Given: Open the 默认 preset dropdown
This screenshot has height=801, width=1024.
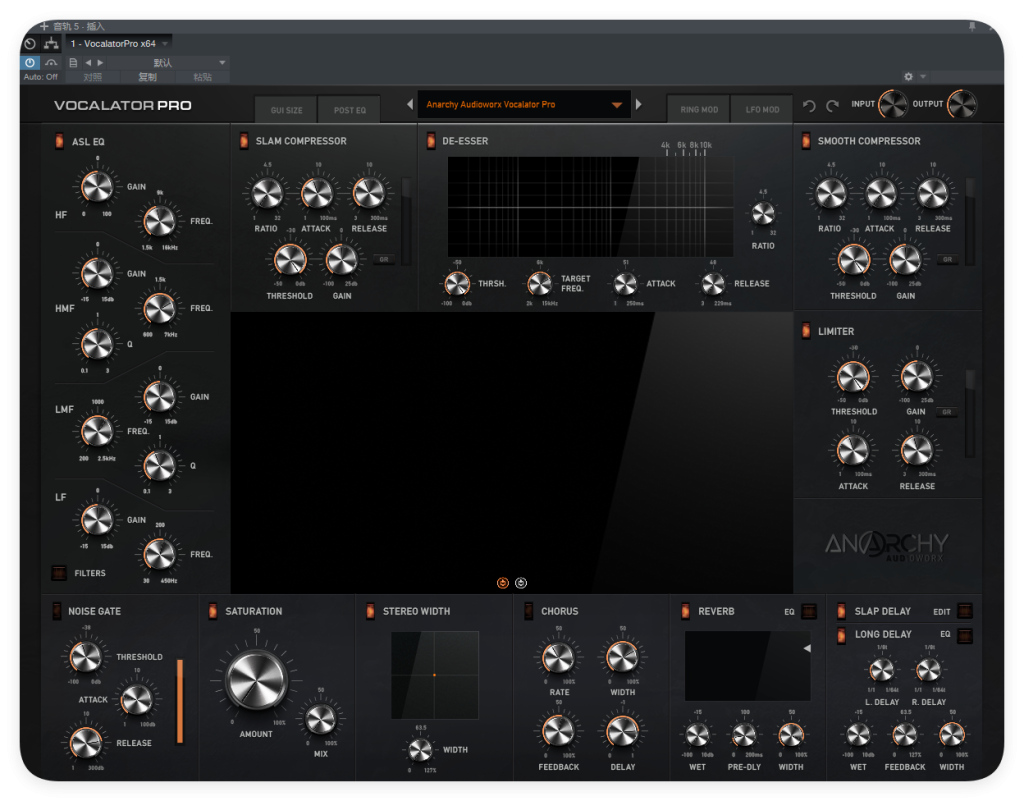Looking at the screenshot, I should [x=168, y=63].
